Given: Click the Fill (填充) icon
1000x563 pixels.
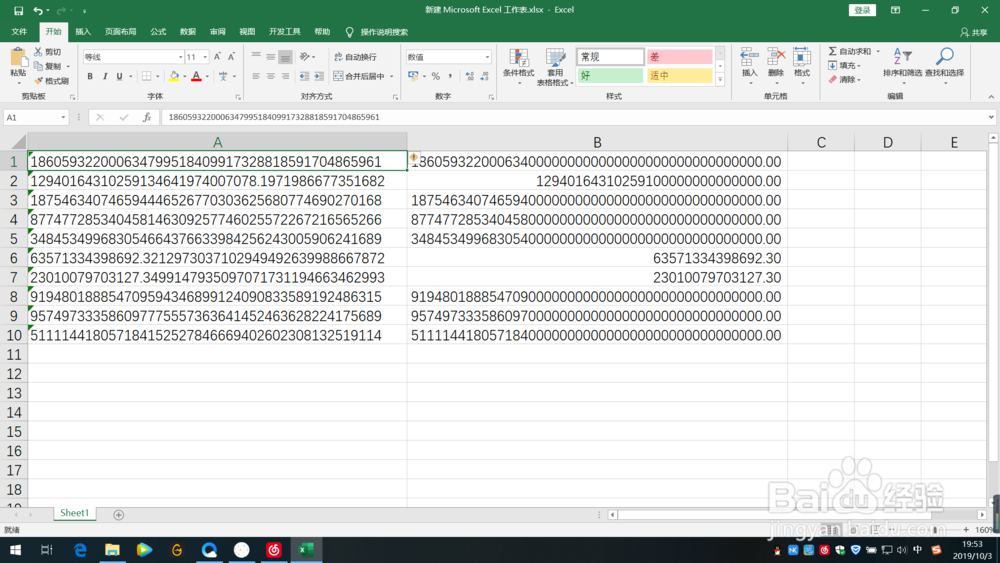Looking at the screenshot, I should pyautogui.click(x=832, y=66).
